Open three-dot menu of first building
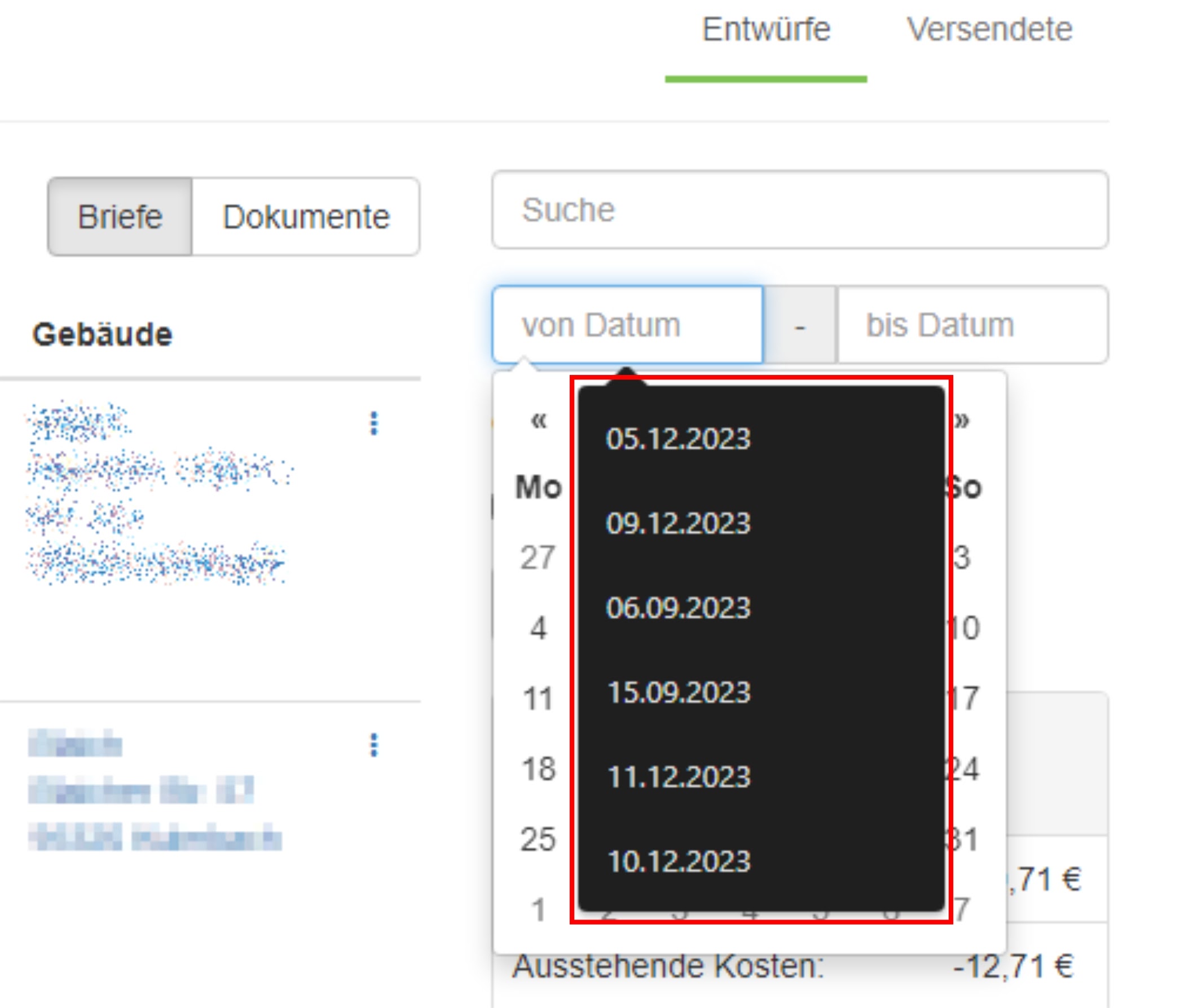1194x1008 pixels. point(374,423)
